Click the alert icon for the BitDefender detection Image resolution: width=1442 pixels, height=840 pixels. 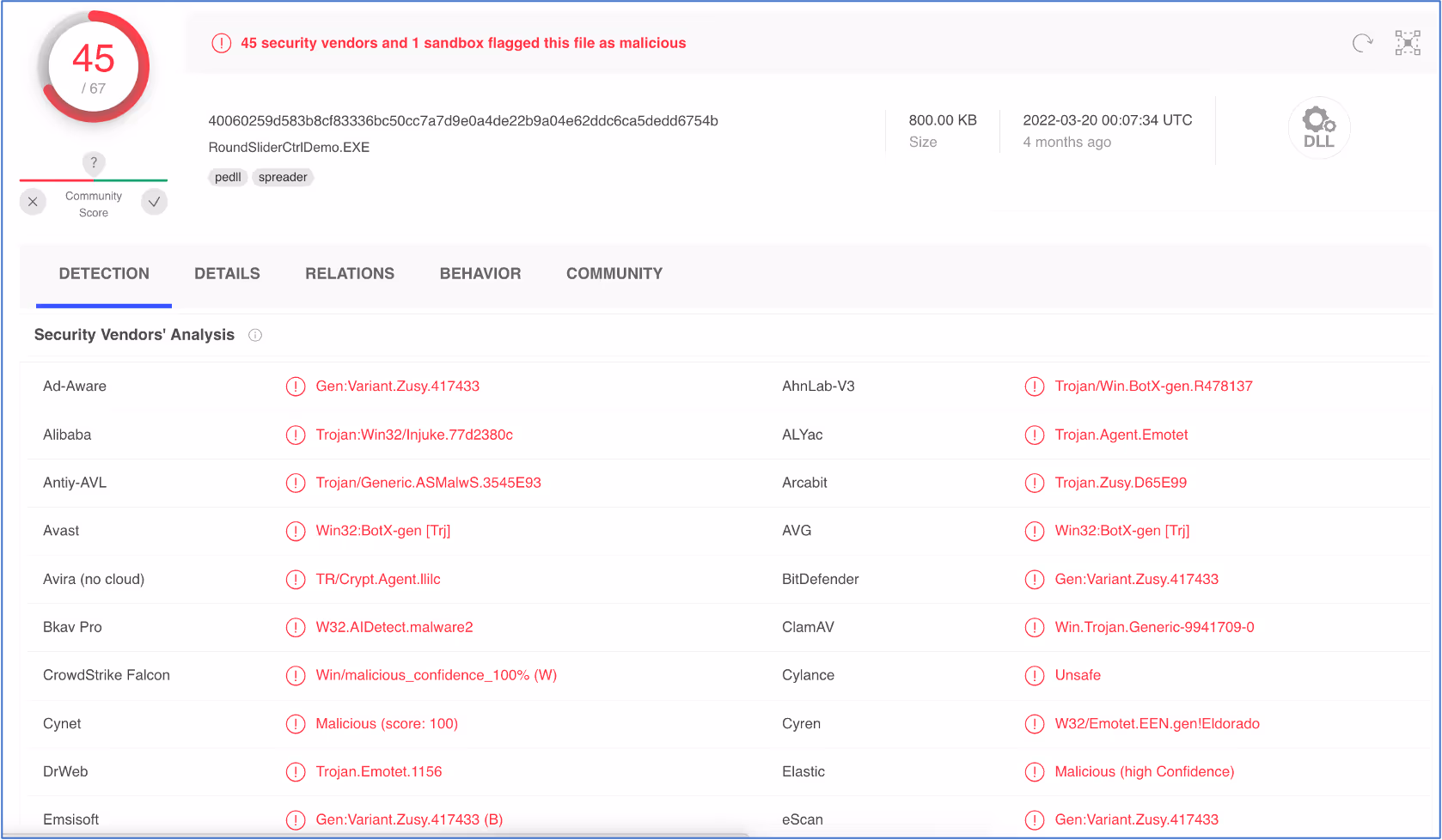[x=1035, y=579]
